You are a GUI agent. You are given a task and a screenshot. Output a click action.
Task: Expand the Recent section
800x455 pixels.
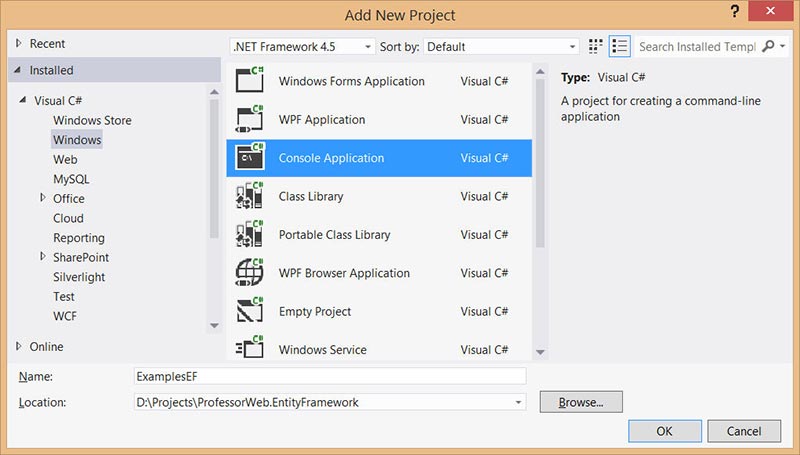[18, 44]
